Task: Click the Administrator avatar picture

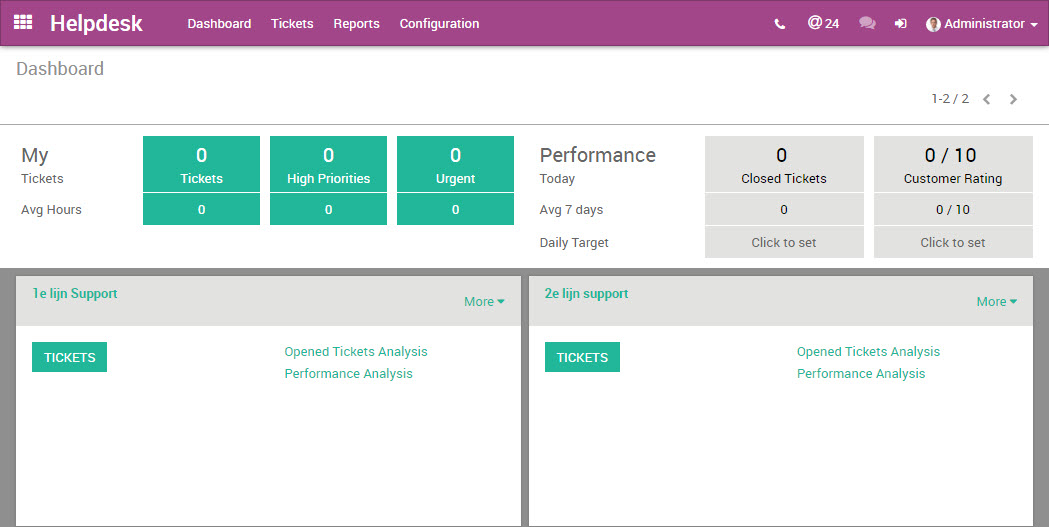Action: [x=933, y=24]
